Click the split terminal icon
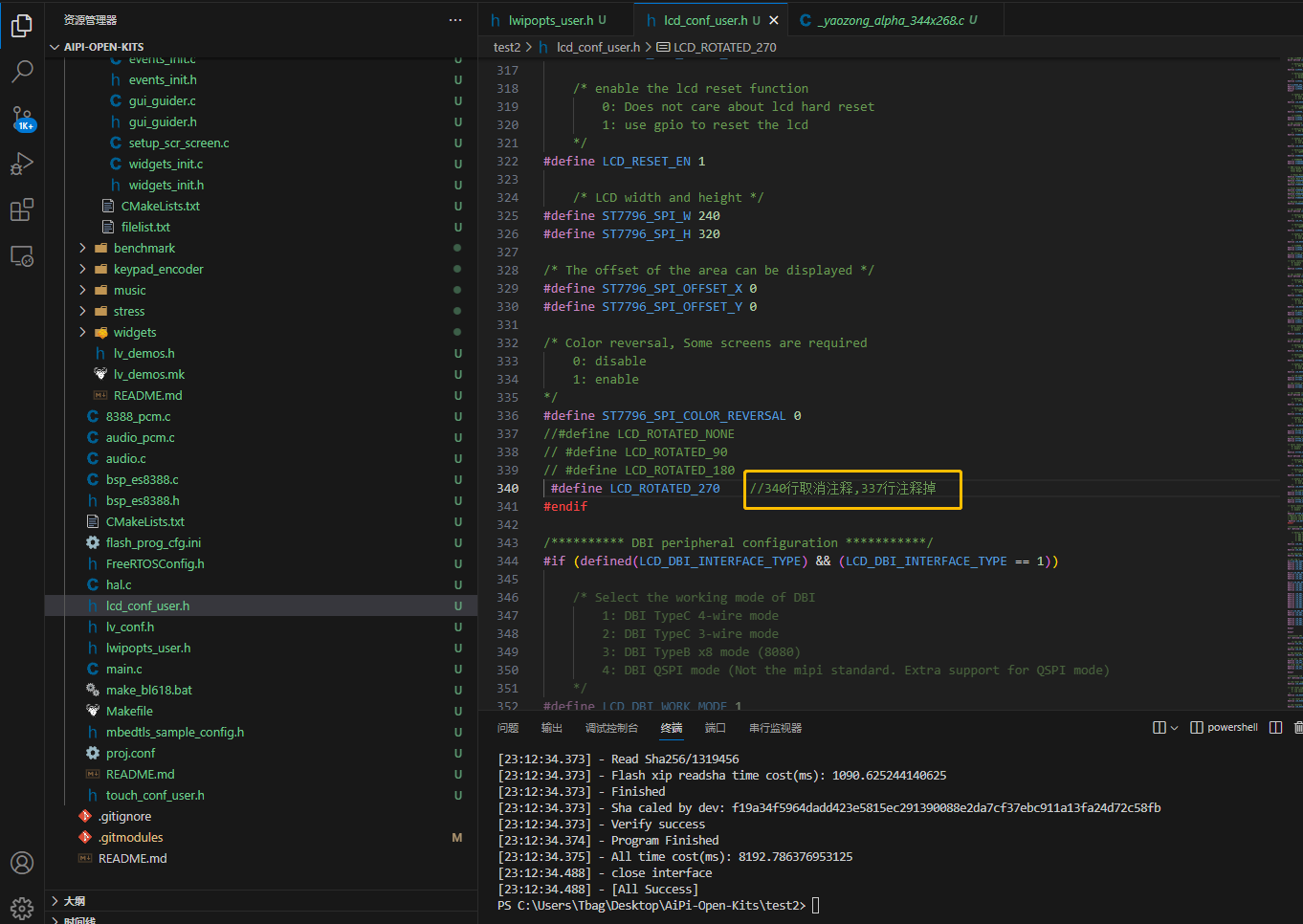This screenshot has height=924, width=1303. [x=1275, y=728]
